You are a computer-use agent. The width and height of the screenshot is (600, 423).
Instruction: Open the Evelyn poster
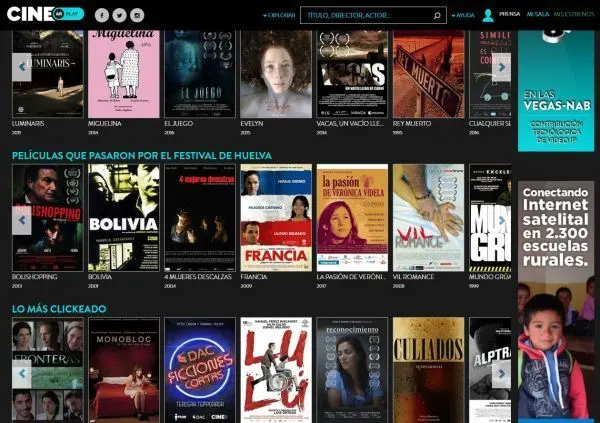point(276,74)
